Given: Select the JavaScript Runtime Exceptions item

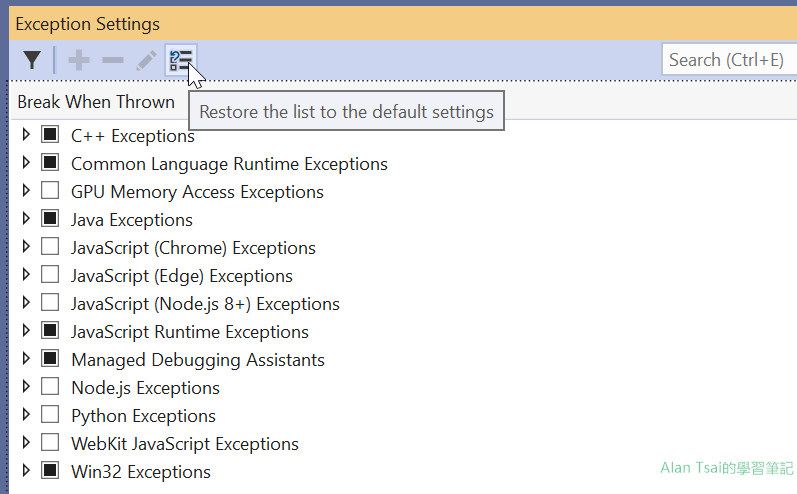Looking at the screenshot, I should click(189, 331).
